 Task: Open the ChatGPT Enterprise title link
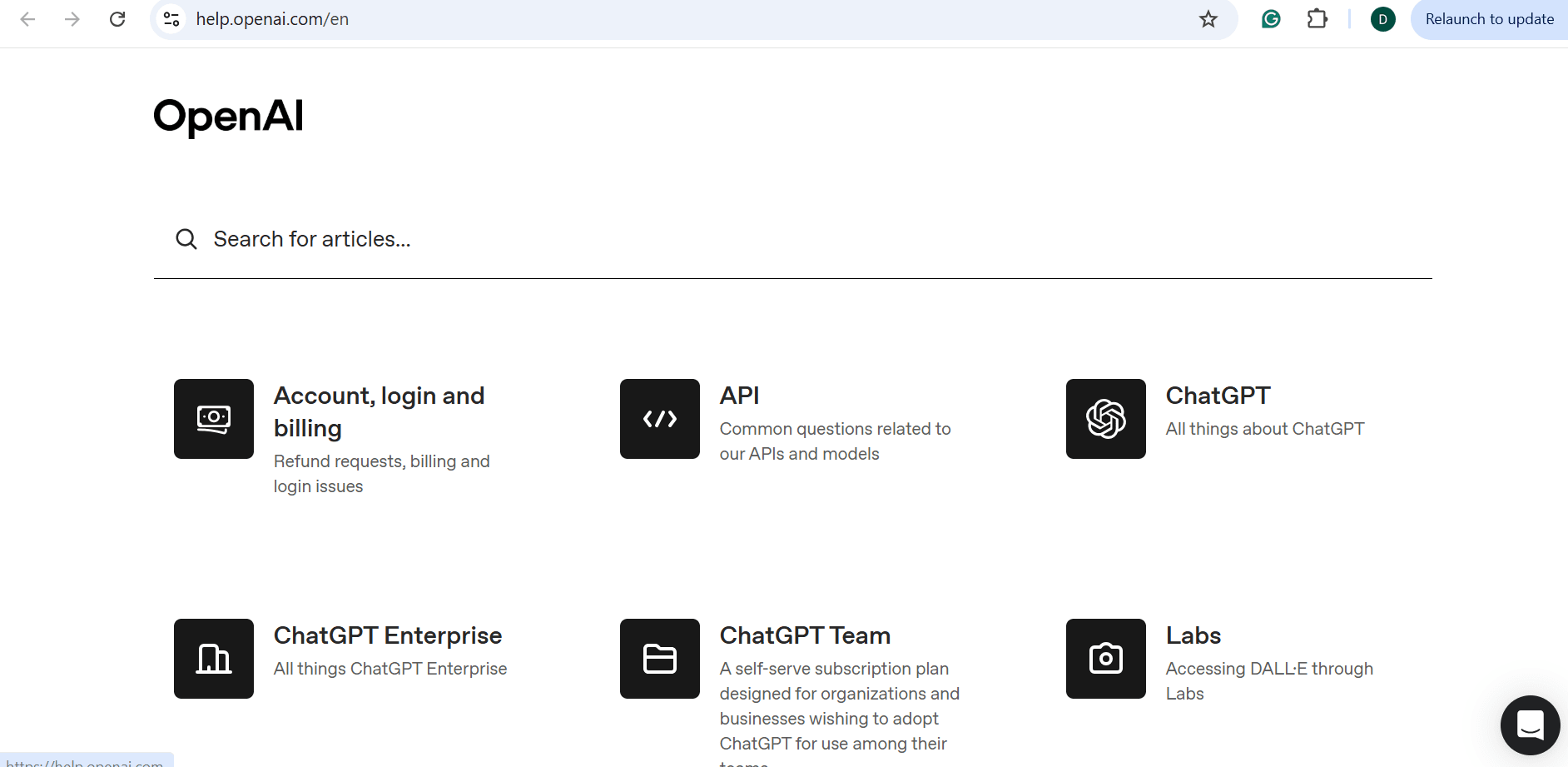click(388, 635)
